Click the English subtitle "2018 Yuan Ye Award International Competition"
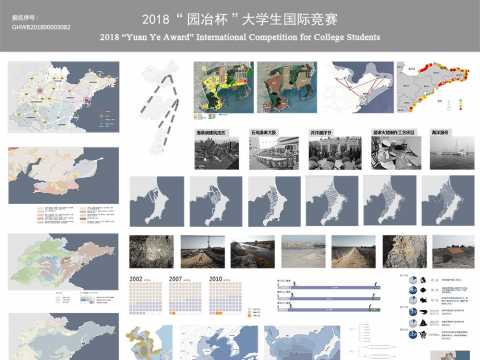The width and height of the screenshot is (480, 360). pos(240,37)
